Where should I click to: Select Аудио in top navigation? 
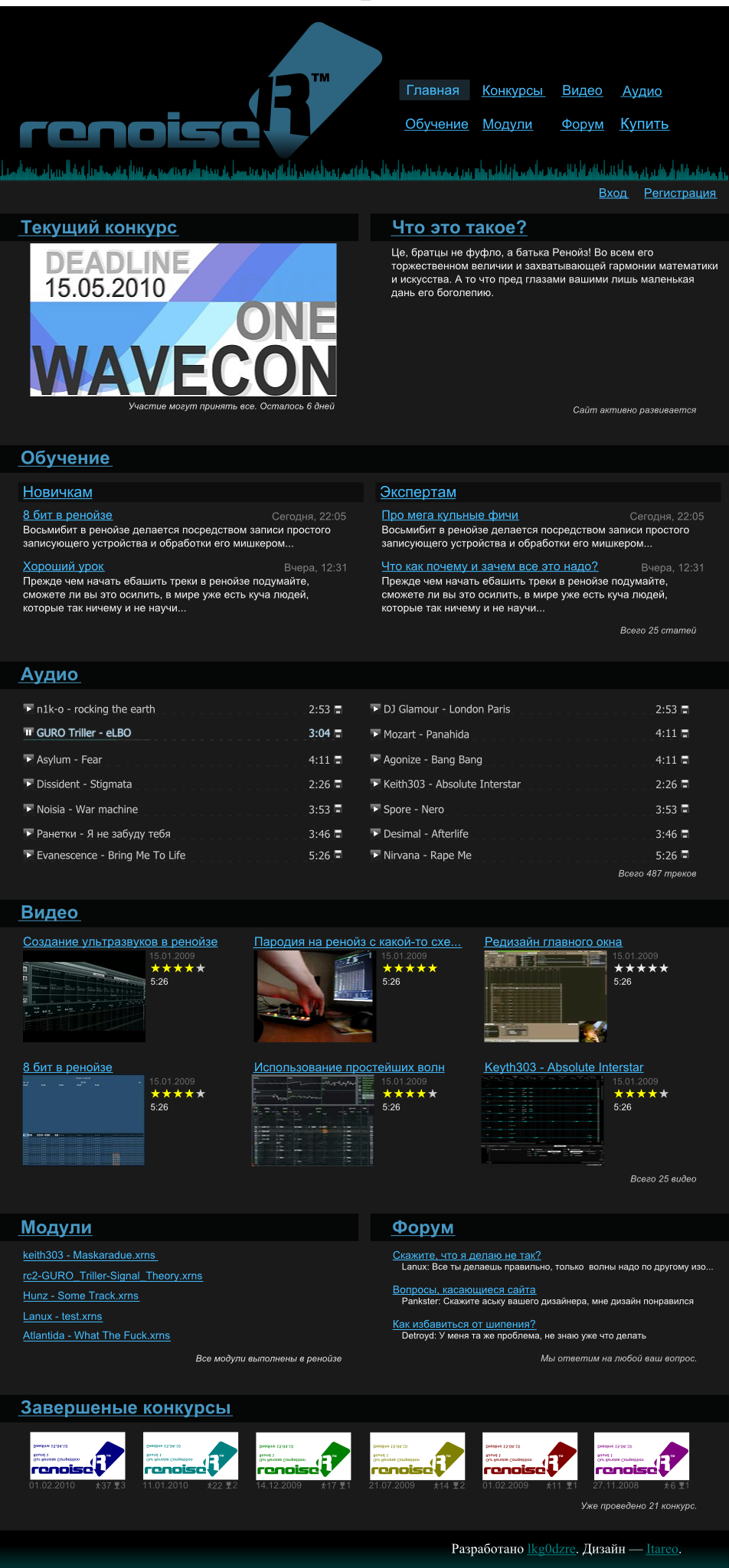(x=642, y=91)
